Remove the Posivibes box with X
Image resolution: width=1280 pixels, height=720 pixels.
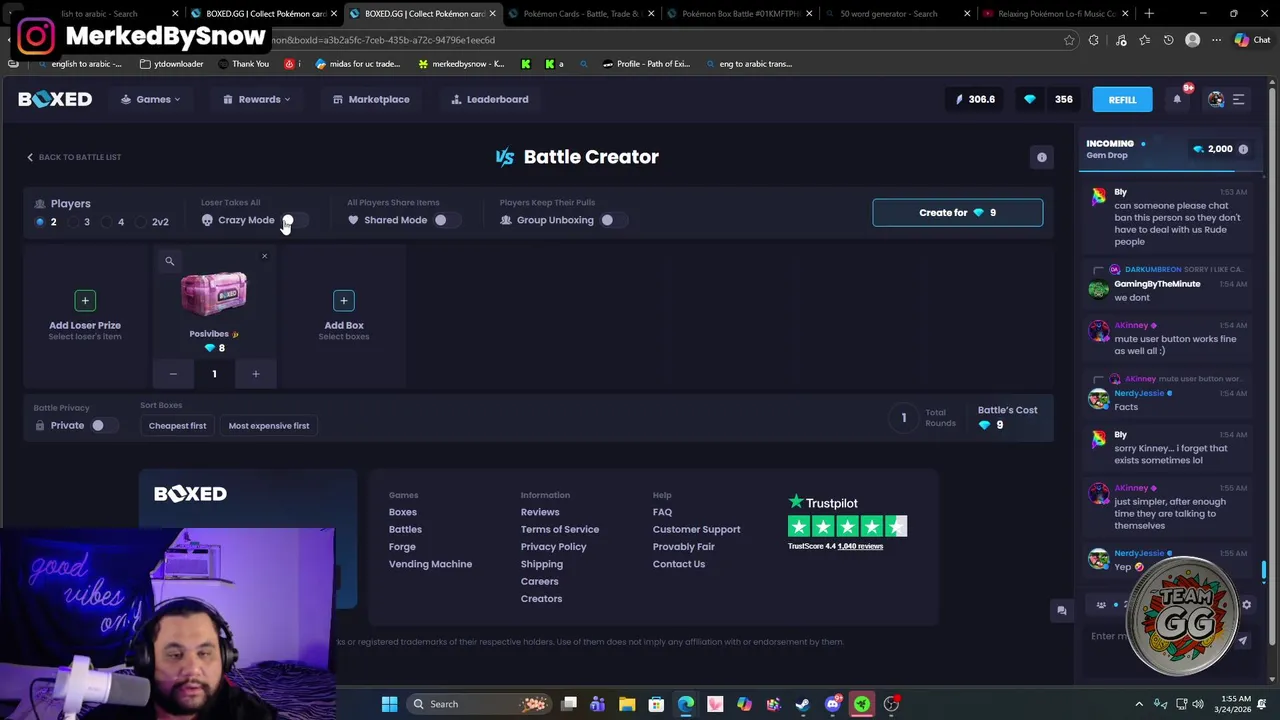click(x=264, y=257)
